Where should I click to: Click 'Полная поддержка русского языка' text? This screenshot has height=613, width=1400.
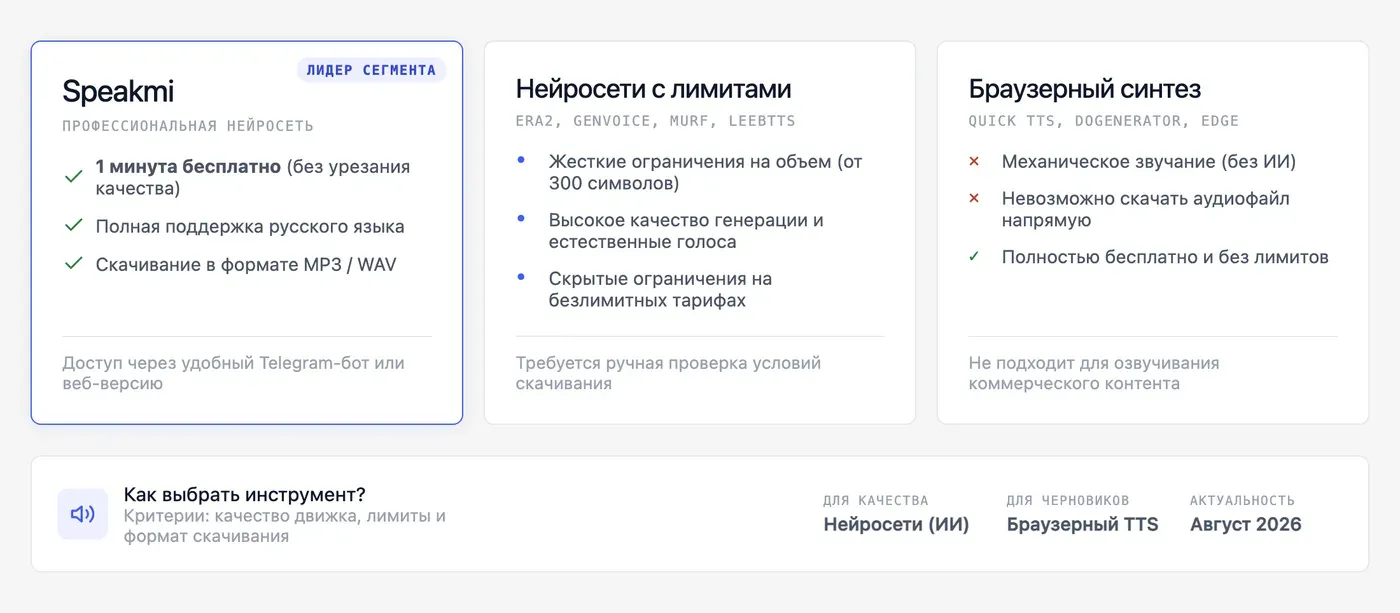250,226
